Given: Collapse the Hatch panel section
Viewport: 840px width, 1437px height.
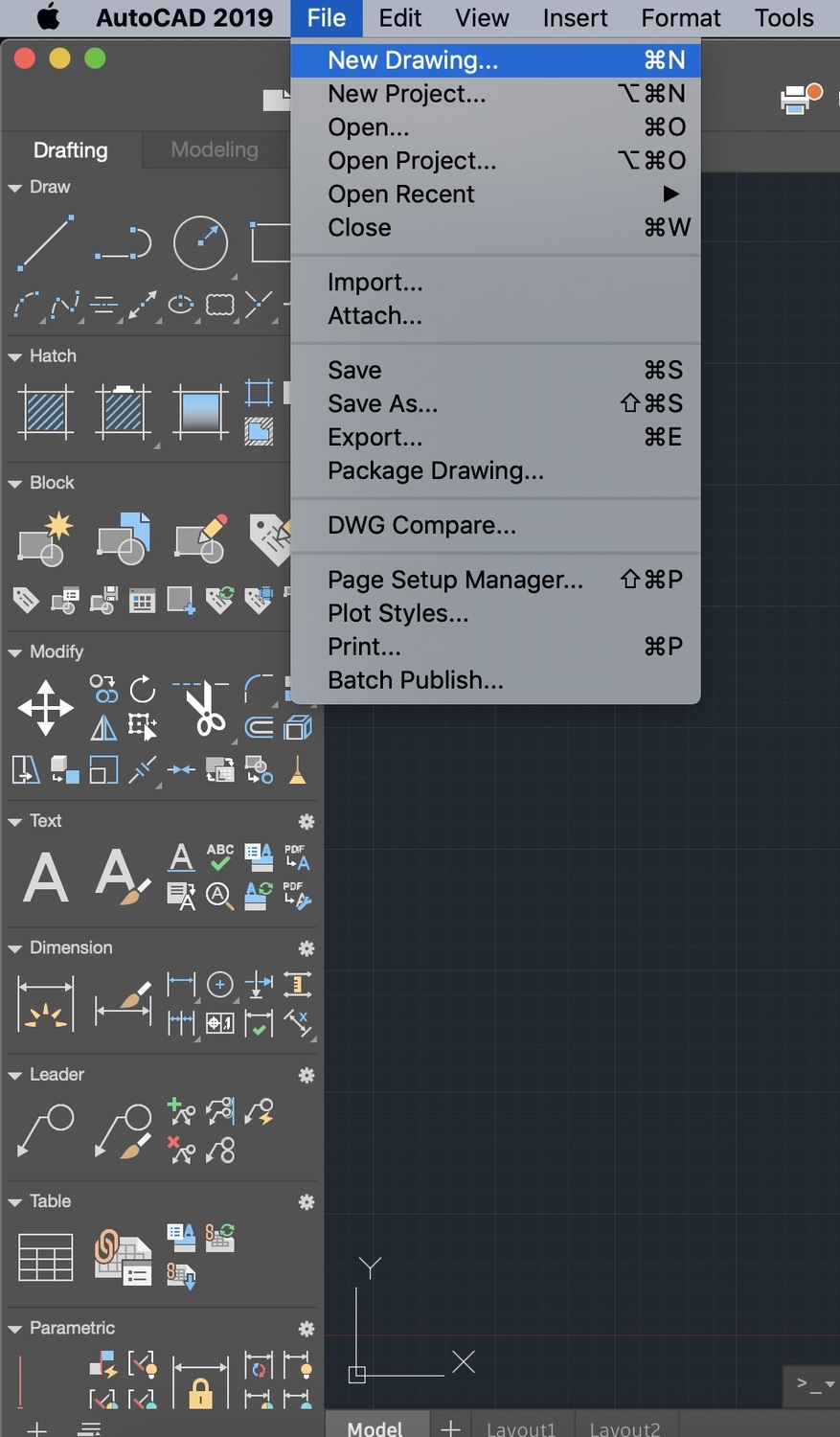Looking at the screenshot, I should pos(14,356).
